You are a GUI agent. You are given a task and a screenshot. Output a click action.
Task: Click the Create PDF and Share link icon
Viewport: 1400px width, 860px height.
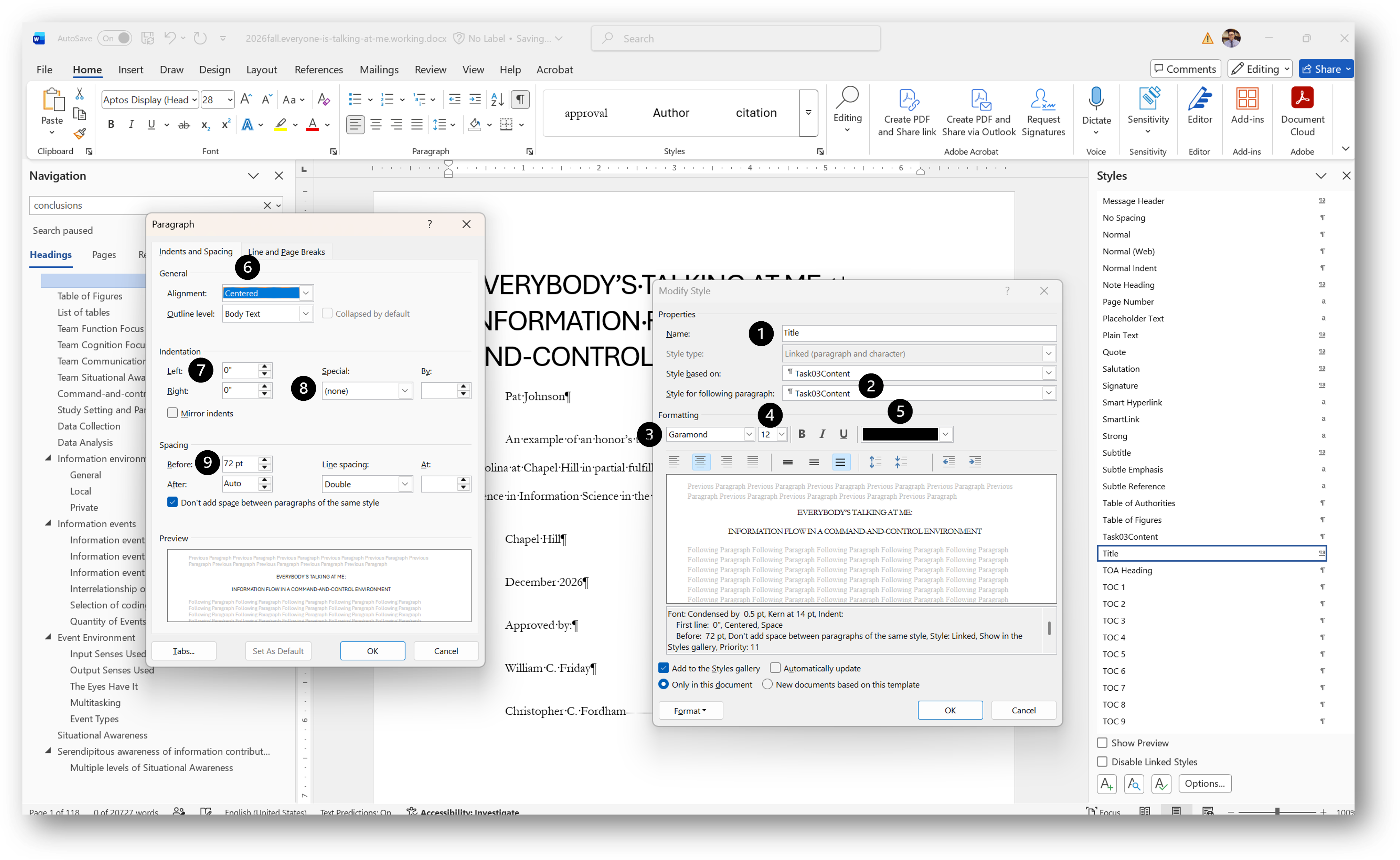coord(906,111)
